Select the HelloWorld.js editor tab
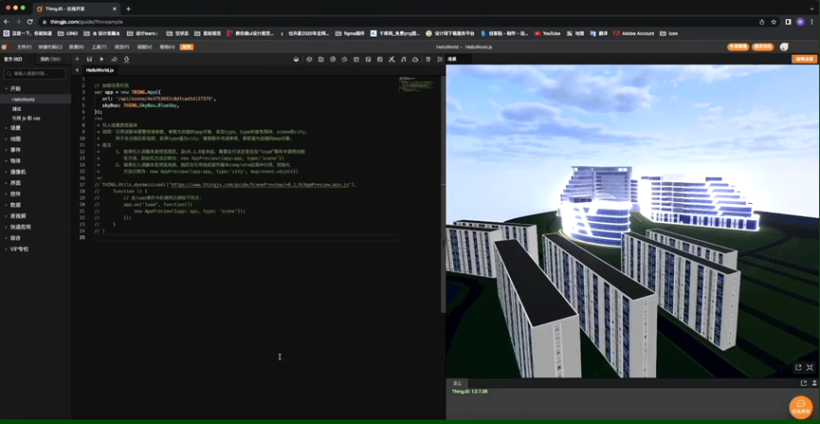Image resolution: width=820 pixels, height=424 pixels. (99, 70)
